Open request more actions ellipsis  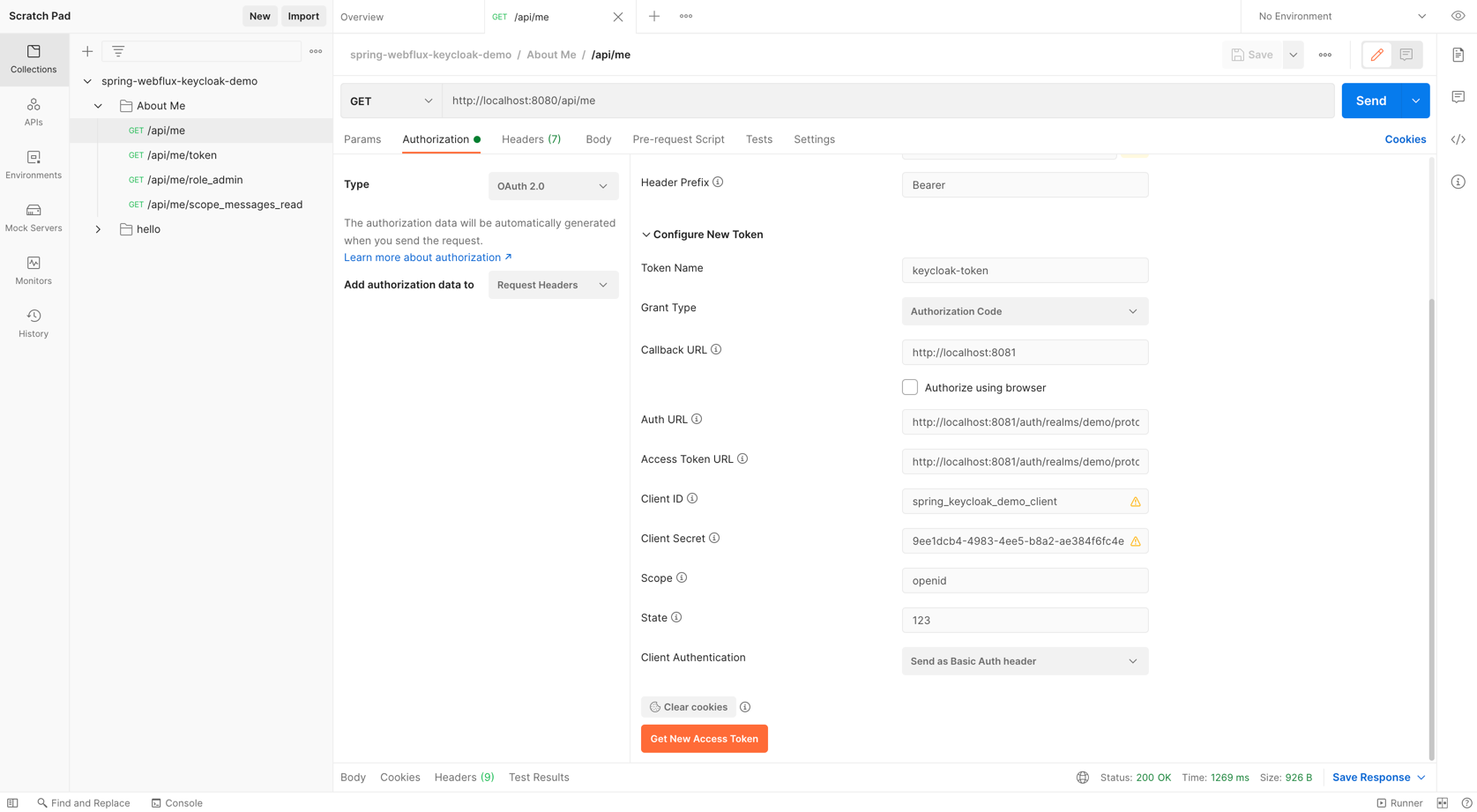[x=1325, y=55]
